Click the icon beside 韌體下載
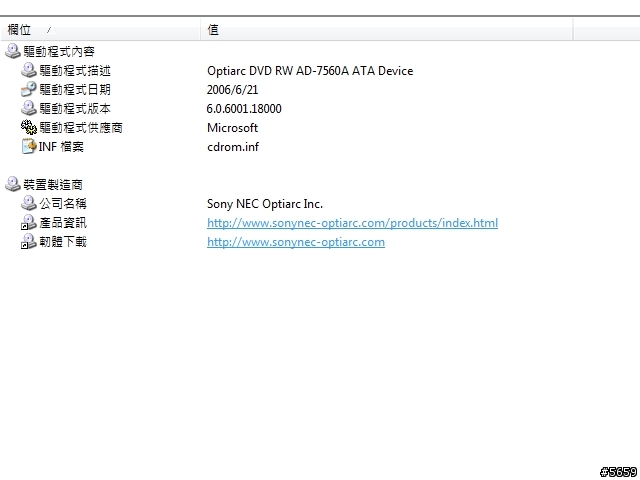Image resolution: width=640 pixels, height=480 pixels. (29, 241)
